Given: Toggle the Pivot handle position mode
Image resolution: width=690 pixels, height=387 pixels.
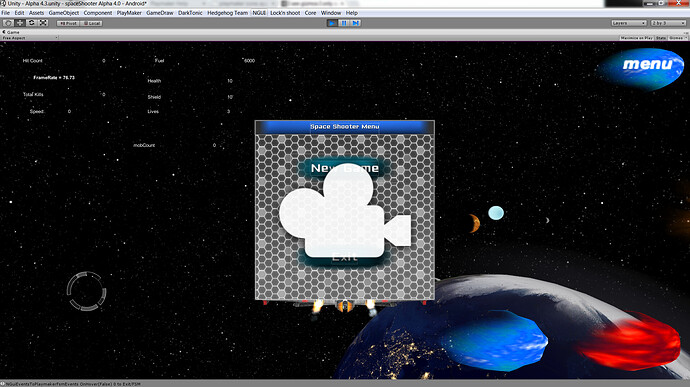Looking at the screenshot, I should [x=68, y=23].
